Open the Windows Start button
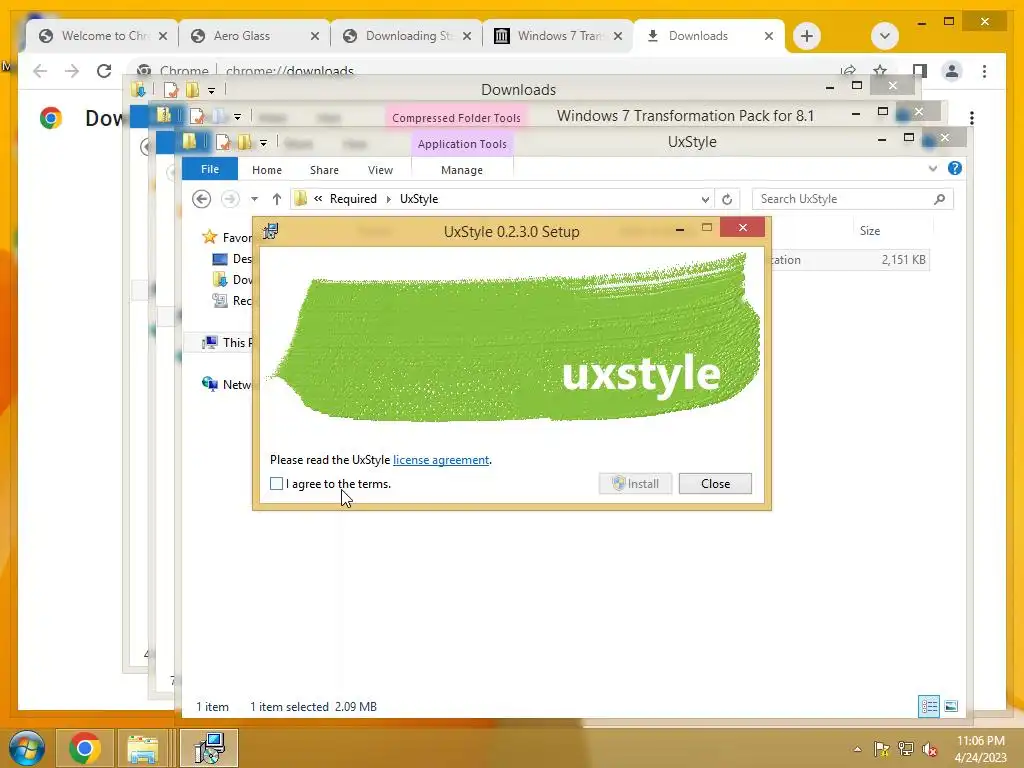1024x768 pixels. (27, 748)
